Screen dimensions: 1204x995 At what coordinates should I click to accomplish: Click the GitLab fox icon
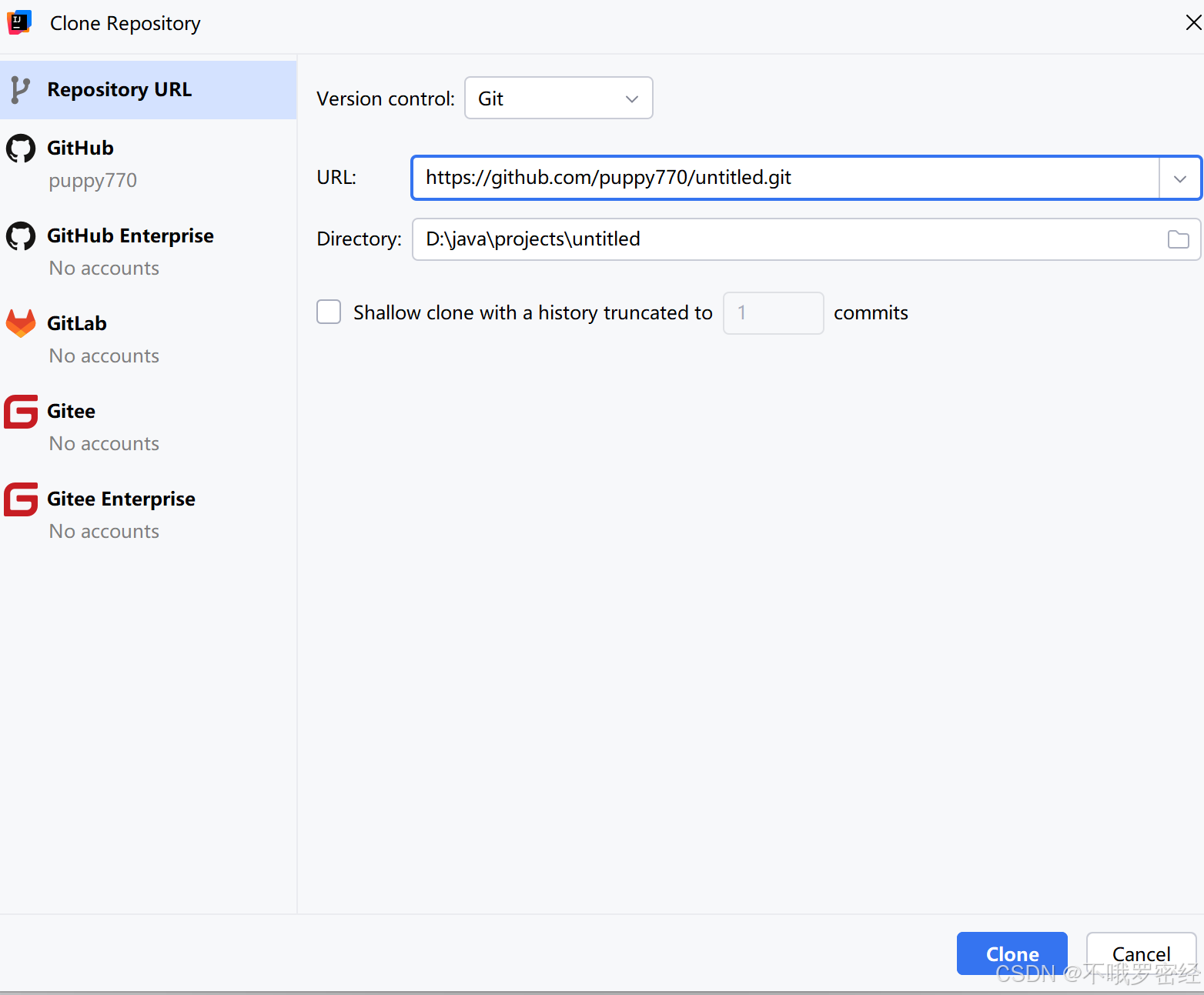pyautogui.click(x=21, y=323)
